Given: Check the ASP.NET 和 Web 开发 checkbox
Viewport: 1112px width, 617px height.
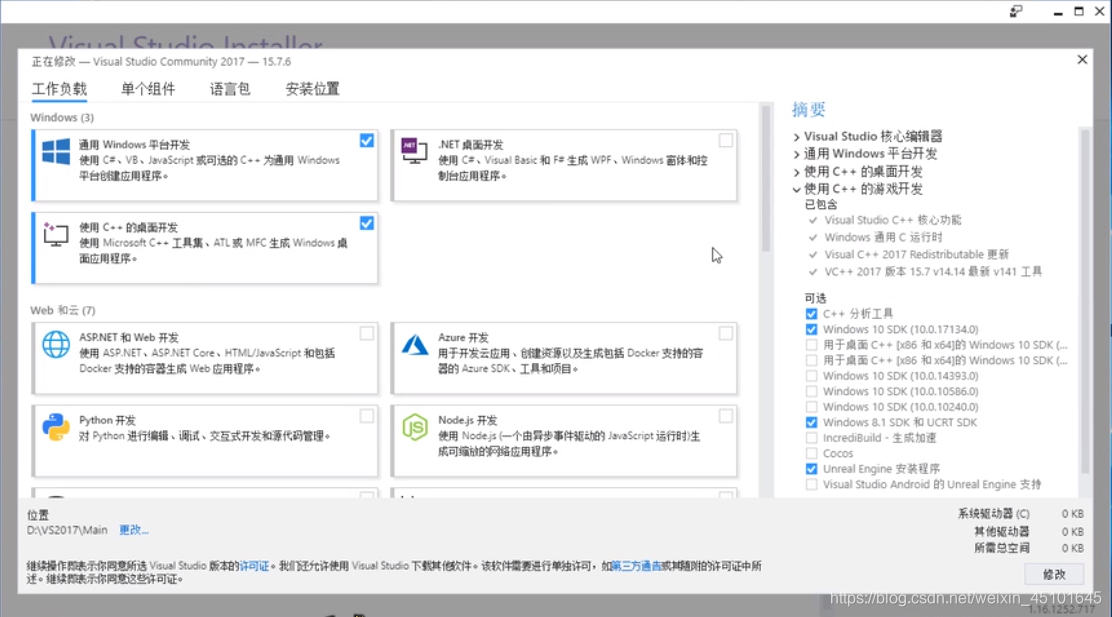Looking at the screenshot, I should (367, 333).
